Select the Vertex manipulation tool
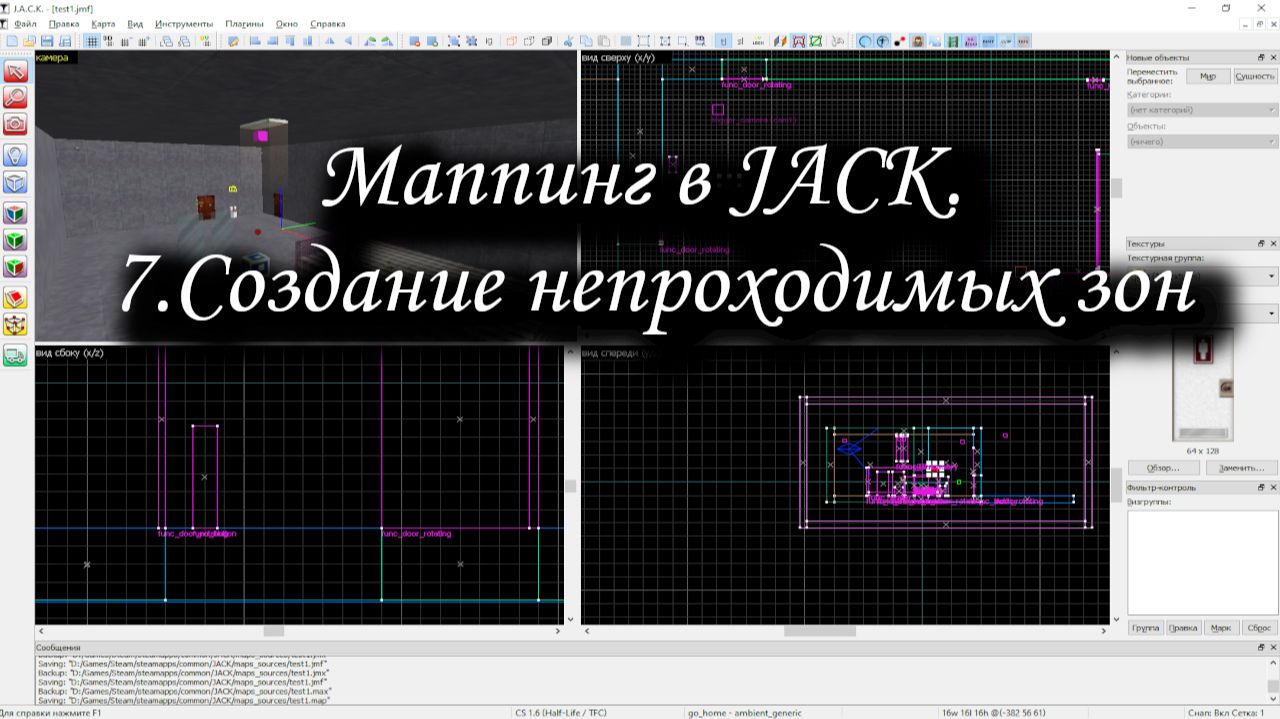Viewport: 1280px width, 719px height. point(16,325)
